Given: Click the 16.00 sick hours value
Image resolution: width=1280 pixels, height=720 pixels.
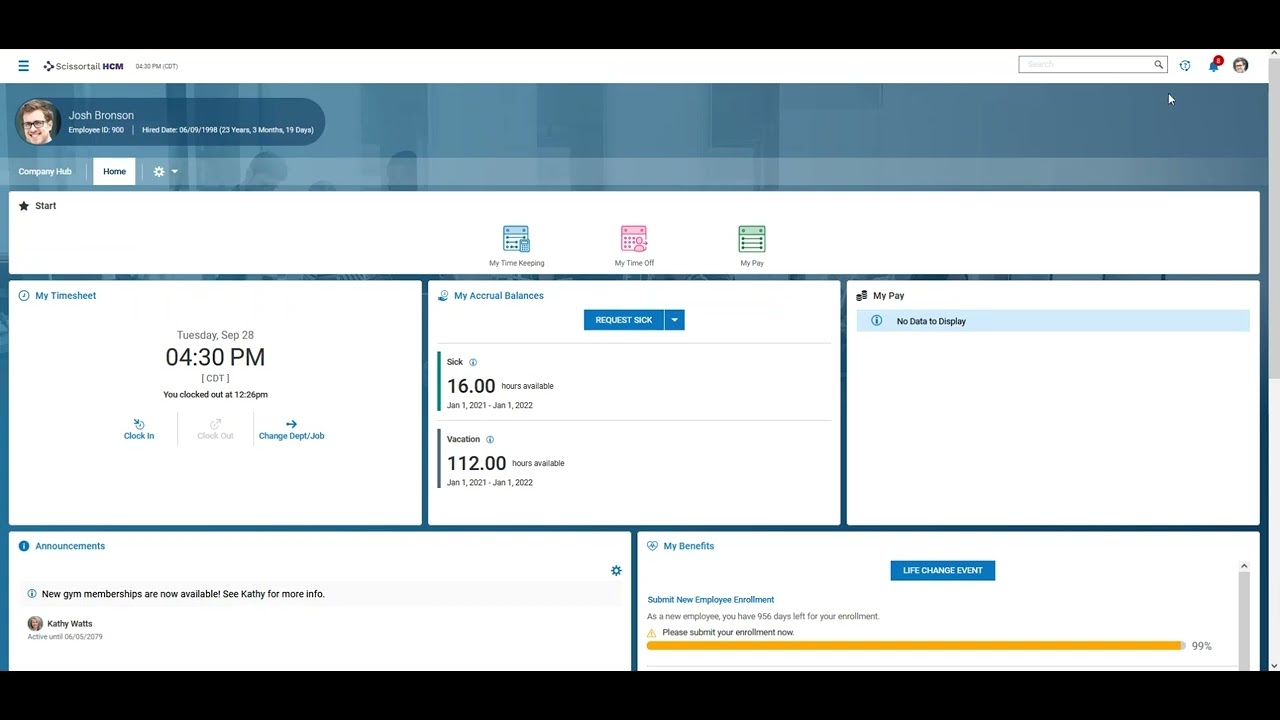Looking at the screenshot, I should tap(471, 386).
